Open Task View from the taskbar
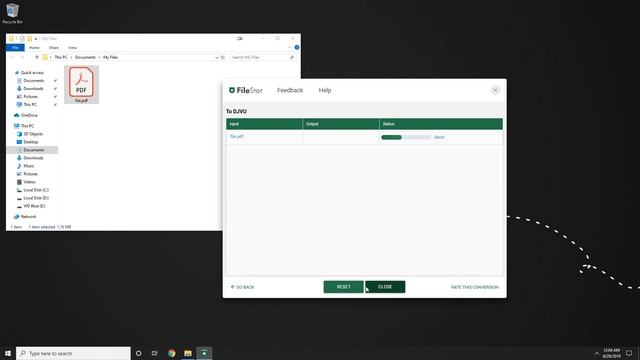 pyautogui.click(x=155, y=353)
